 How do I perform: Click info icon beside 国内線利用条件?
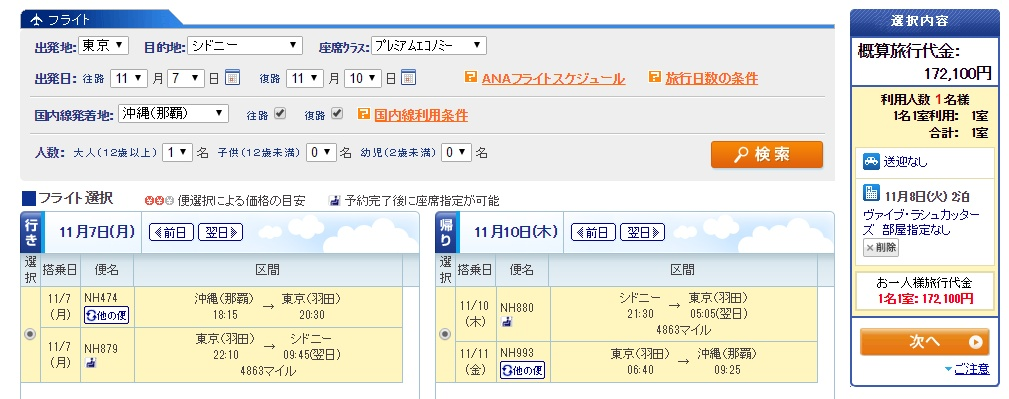click(364, 114)
